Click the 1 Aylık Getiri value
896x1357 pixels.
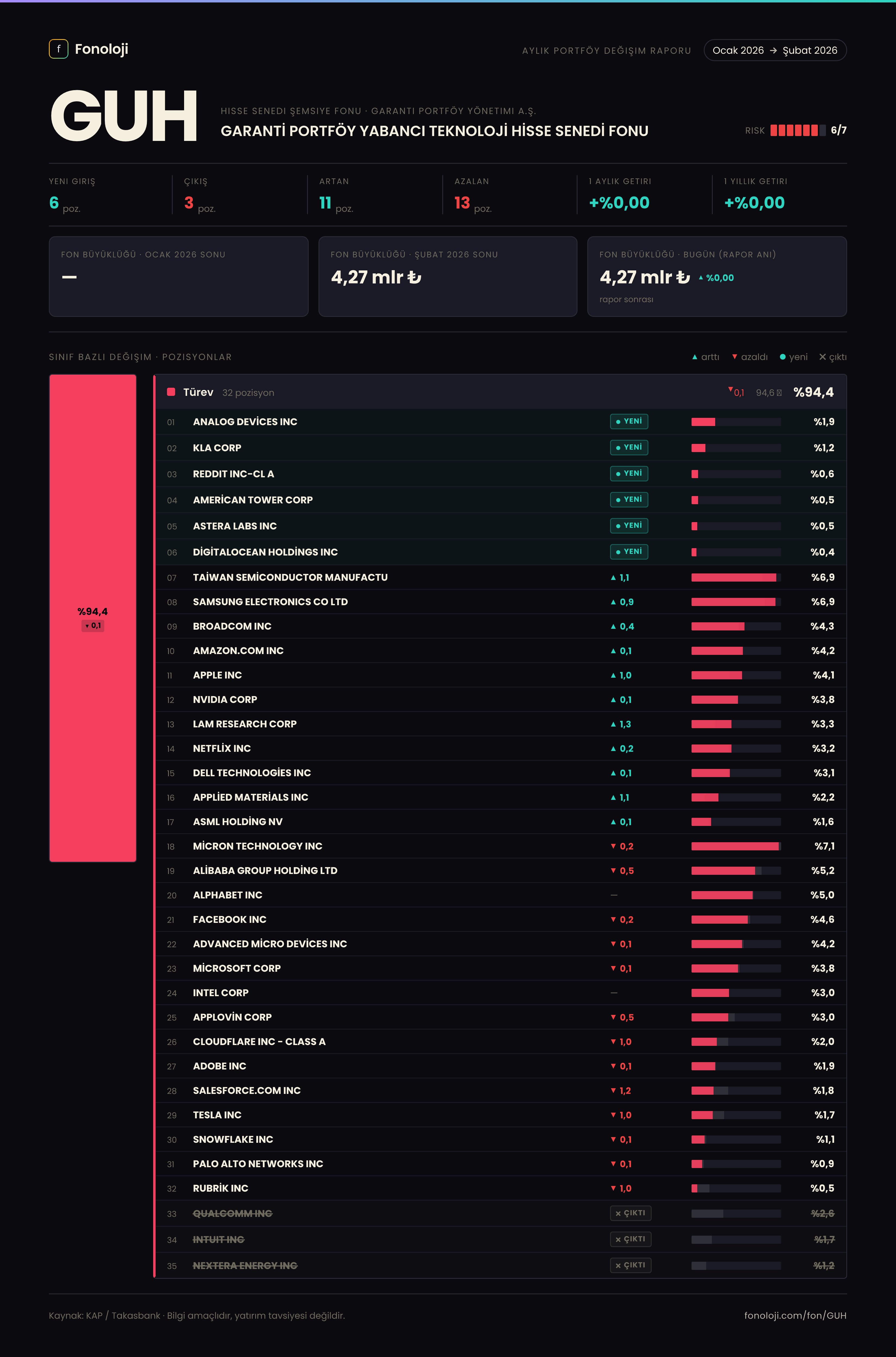click(x=619, y=203)
